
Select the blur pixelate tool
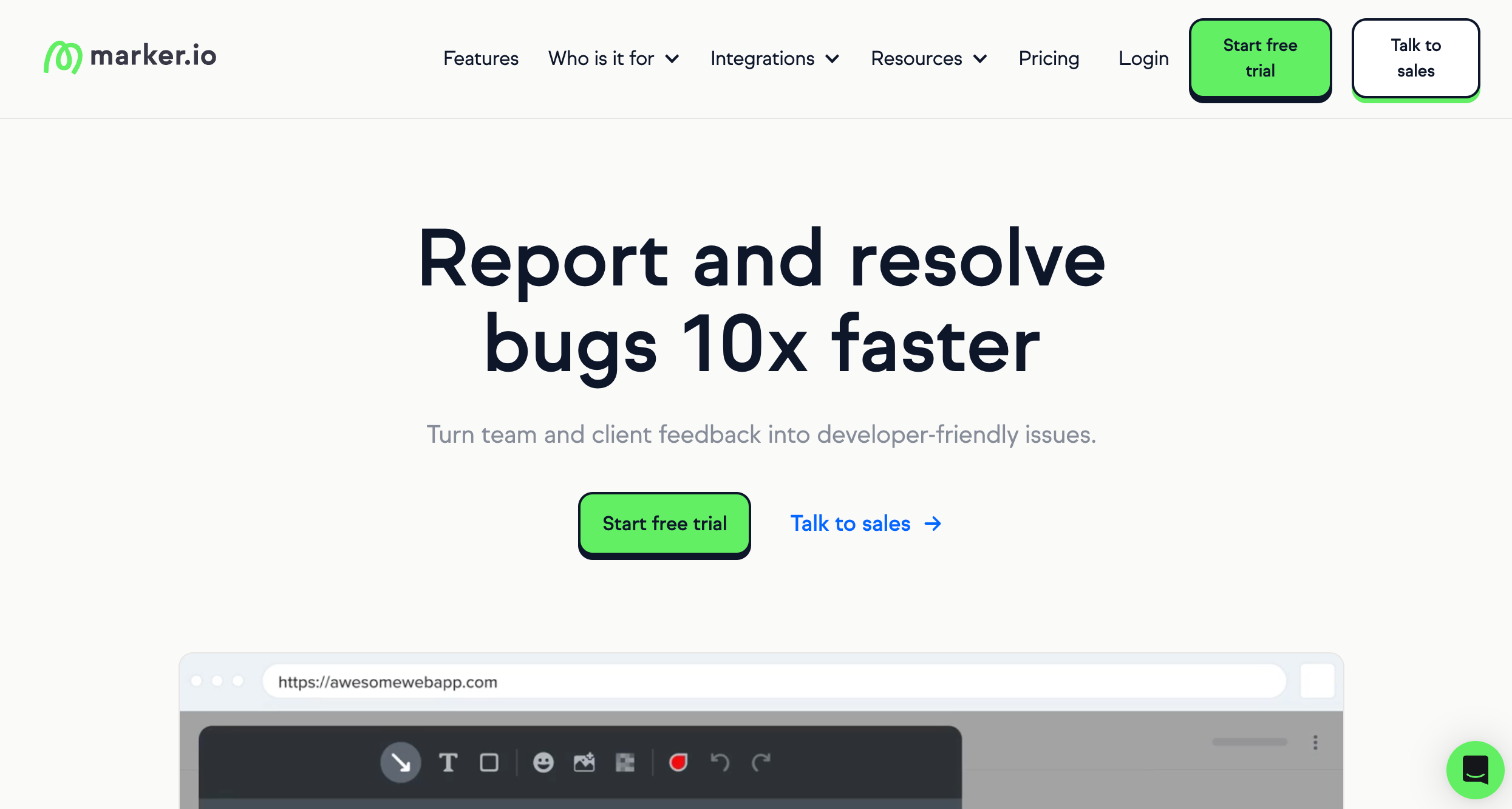[625, 762]
